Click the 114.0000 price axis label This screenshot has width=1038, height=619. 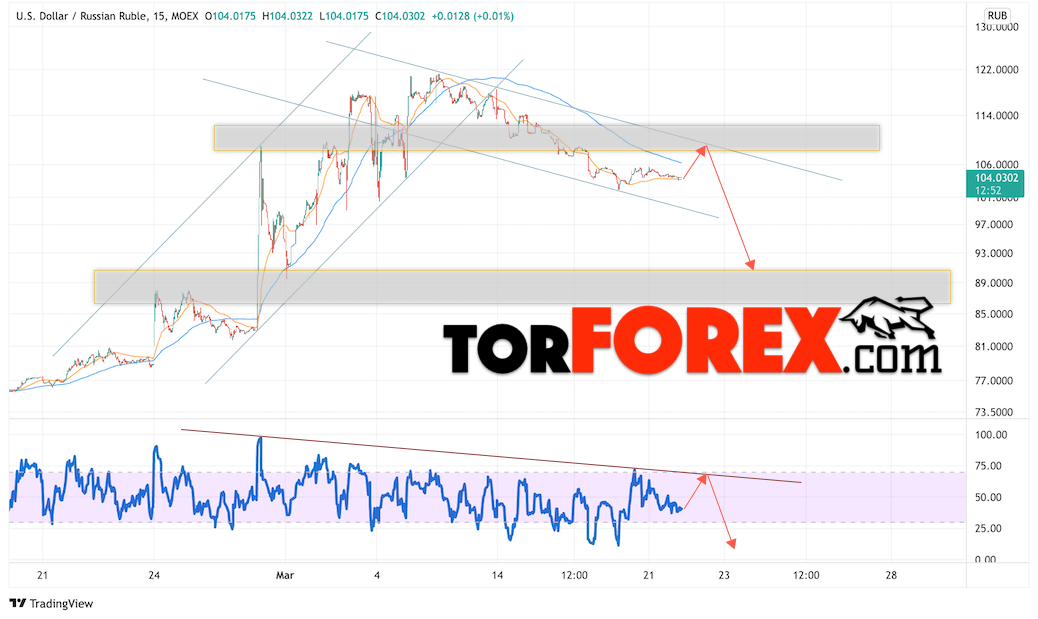[996, 115]
